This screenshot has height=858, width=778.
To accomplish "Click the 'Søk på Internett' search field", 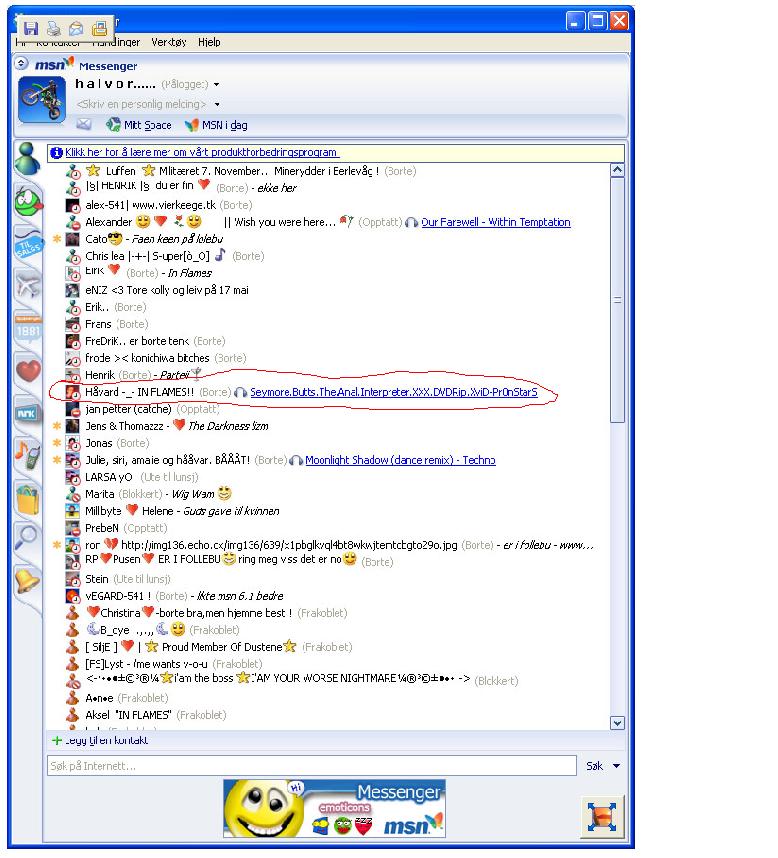I will click(x=312, y=766).
